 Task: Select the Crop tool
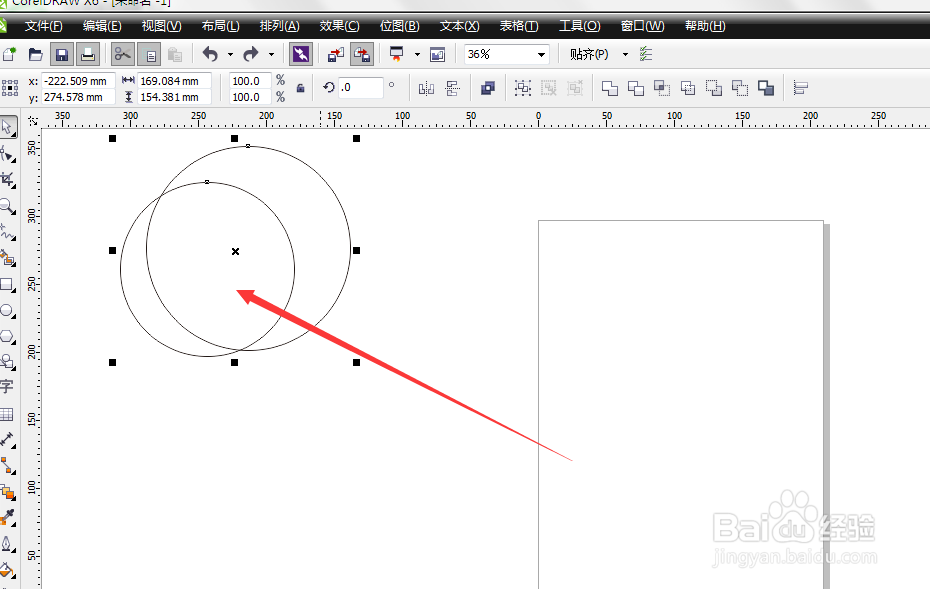(8, 180)
